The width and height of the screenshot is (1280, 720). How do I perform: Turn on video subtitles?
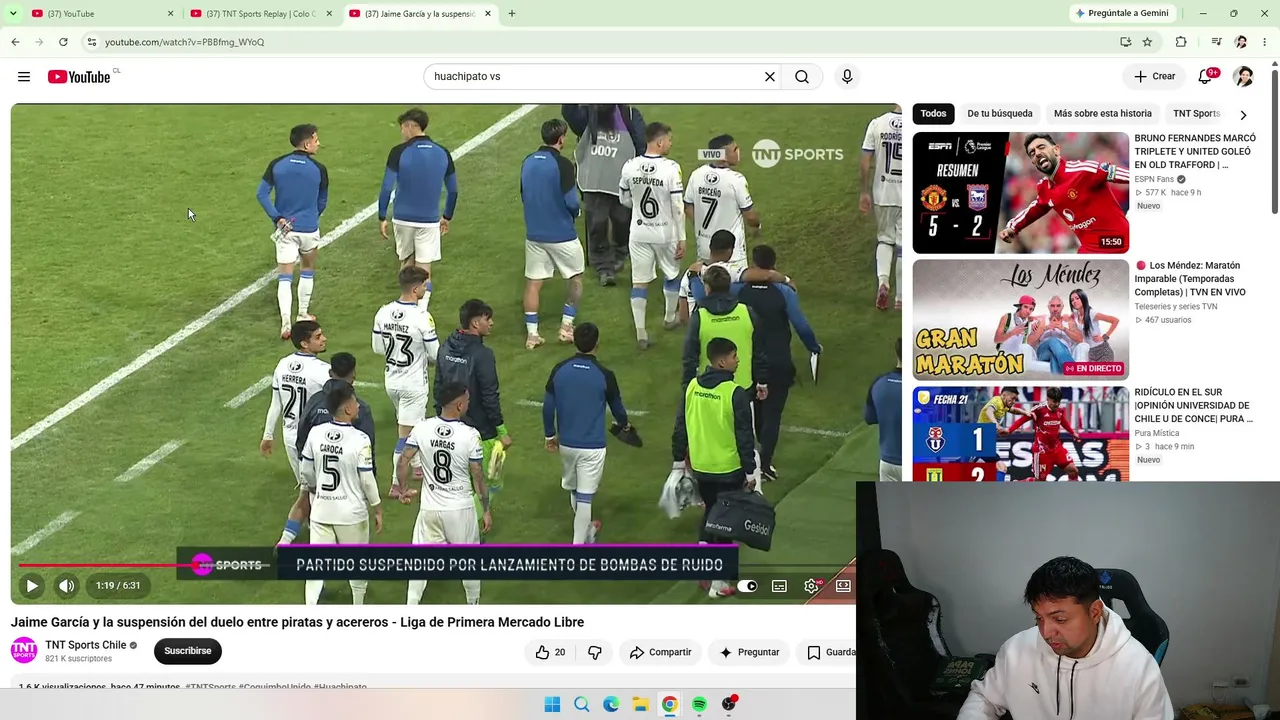[779, 586]
